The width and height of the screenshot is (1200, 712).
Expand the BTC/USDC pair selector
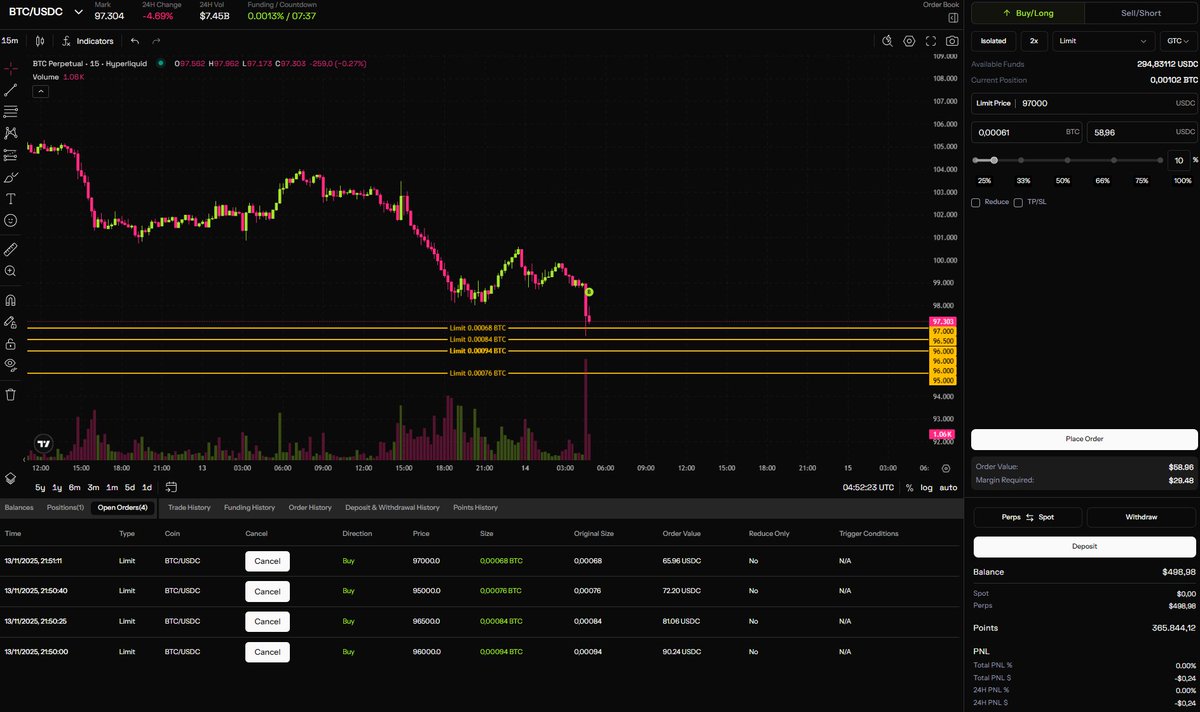(46, 13)
